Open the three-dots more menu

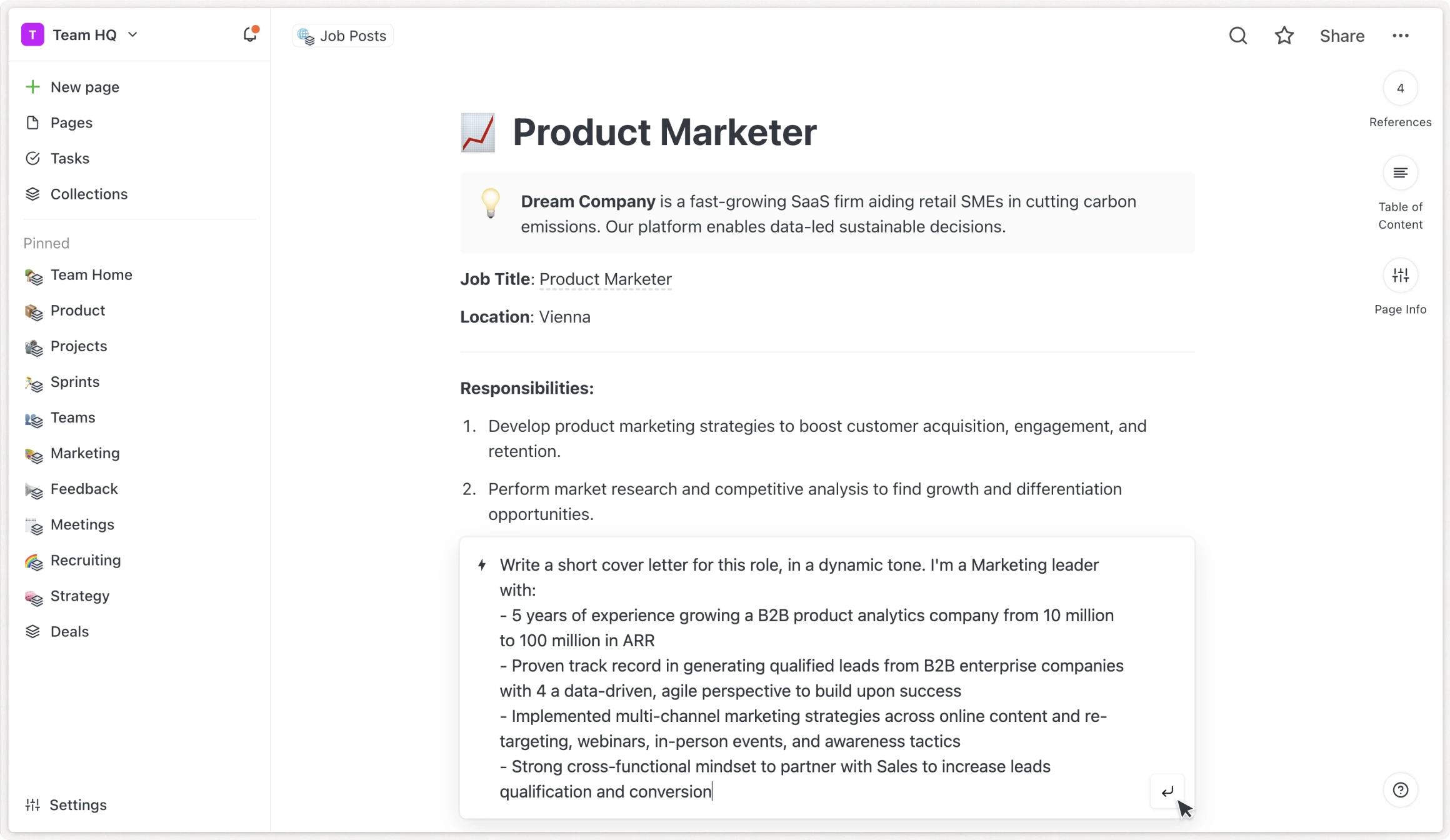[x=1400, y=36]
